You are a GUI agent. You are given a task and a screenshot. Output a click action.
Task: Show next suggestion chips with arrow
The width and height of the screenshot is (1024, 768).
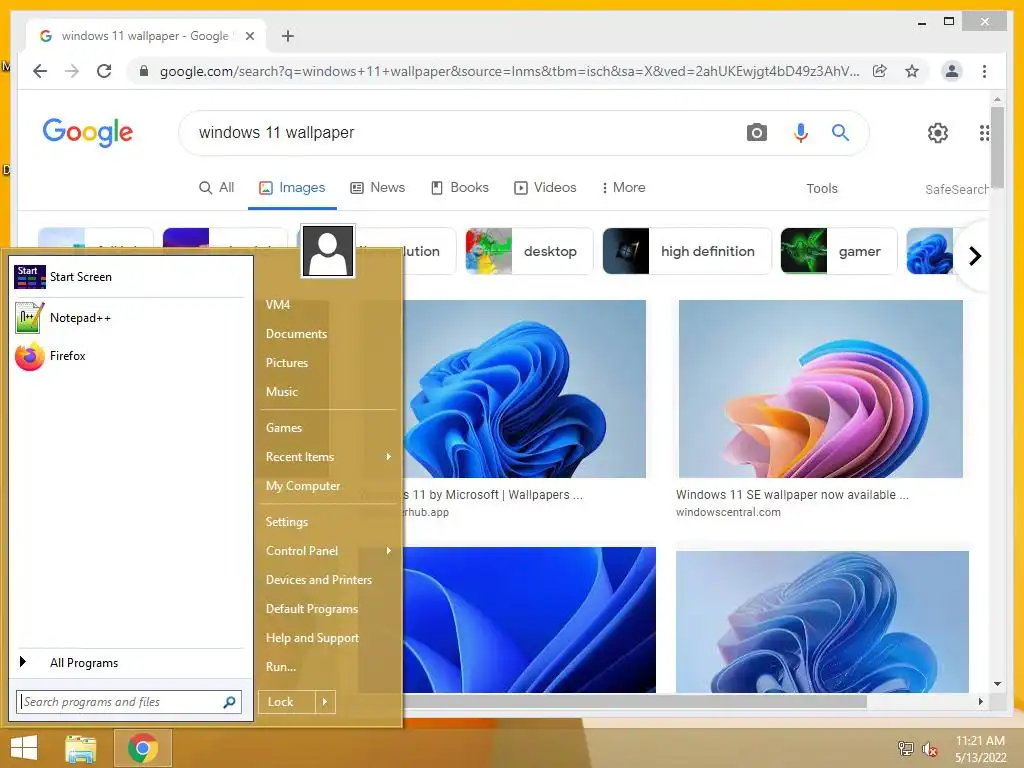[x=974, y=256]
